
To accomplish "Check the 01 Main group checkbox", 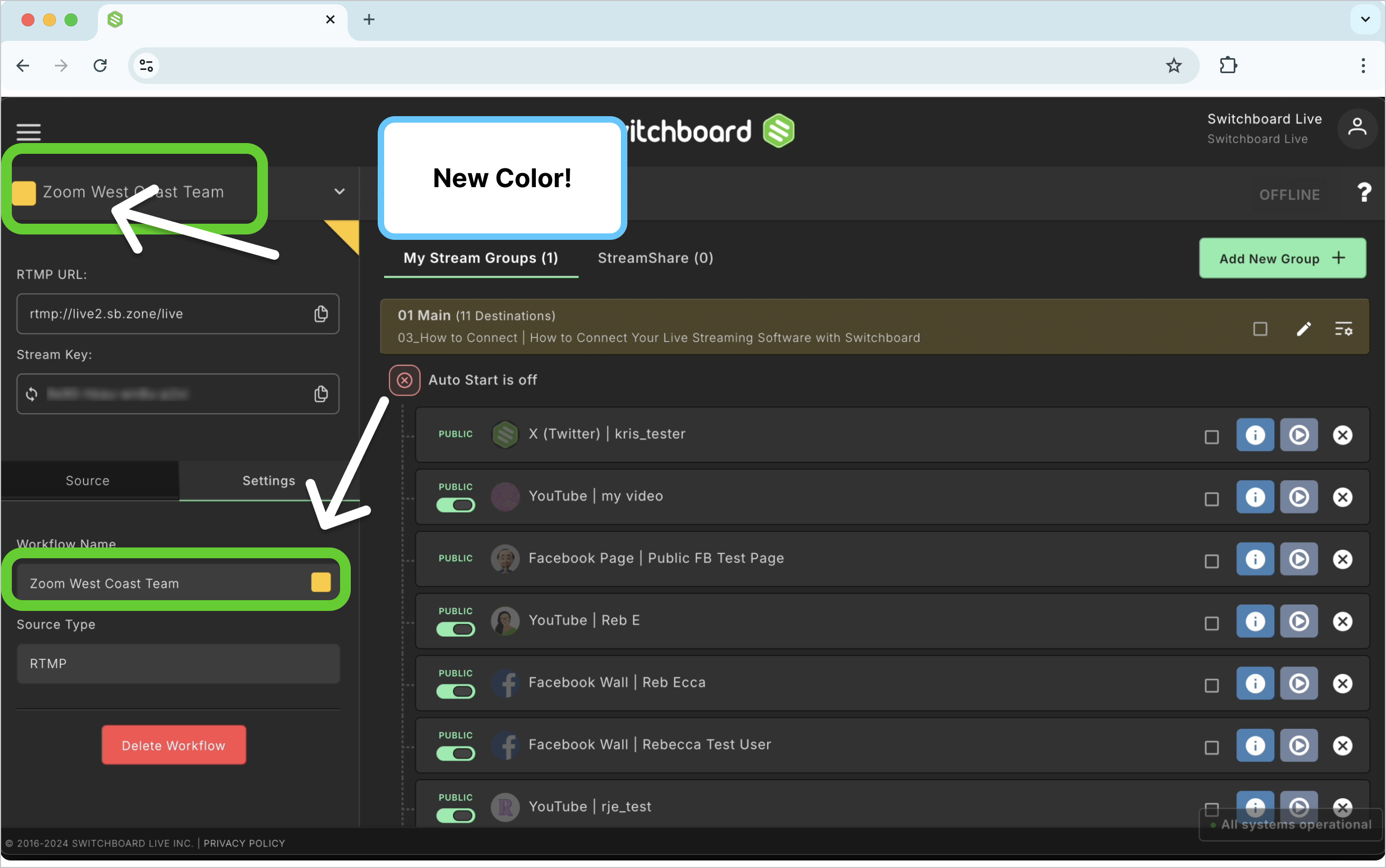I will [x=1260, y=329].
